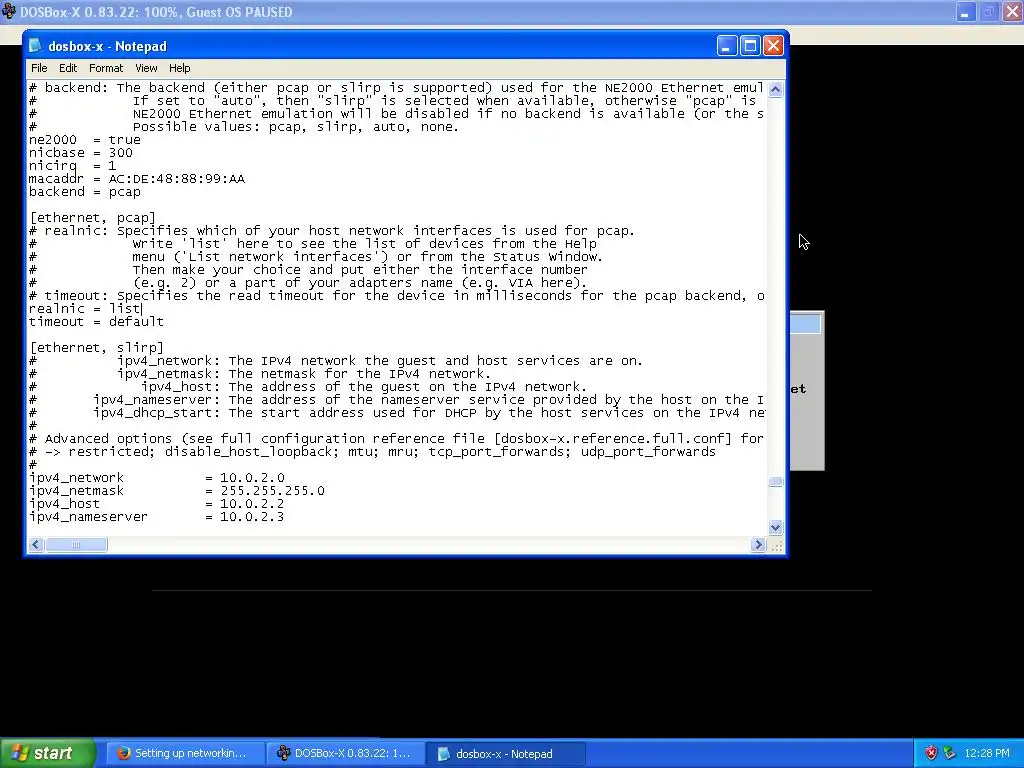Switch to Firefox 'Setting up networkin...' taskbar item
This screenshot has width=1024, height=768.
coord(185,754)
